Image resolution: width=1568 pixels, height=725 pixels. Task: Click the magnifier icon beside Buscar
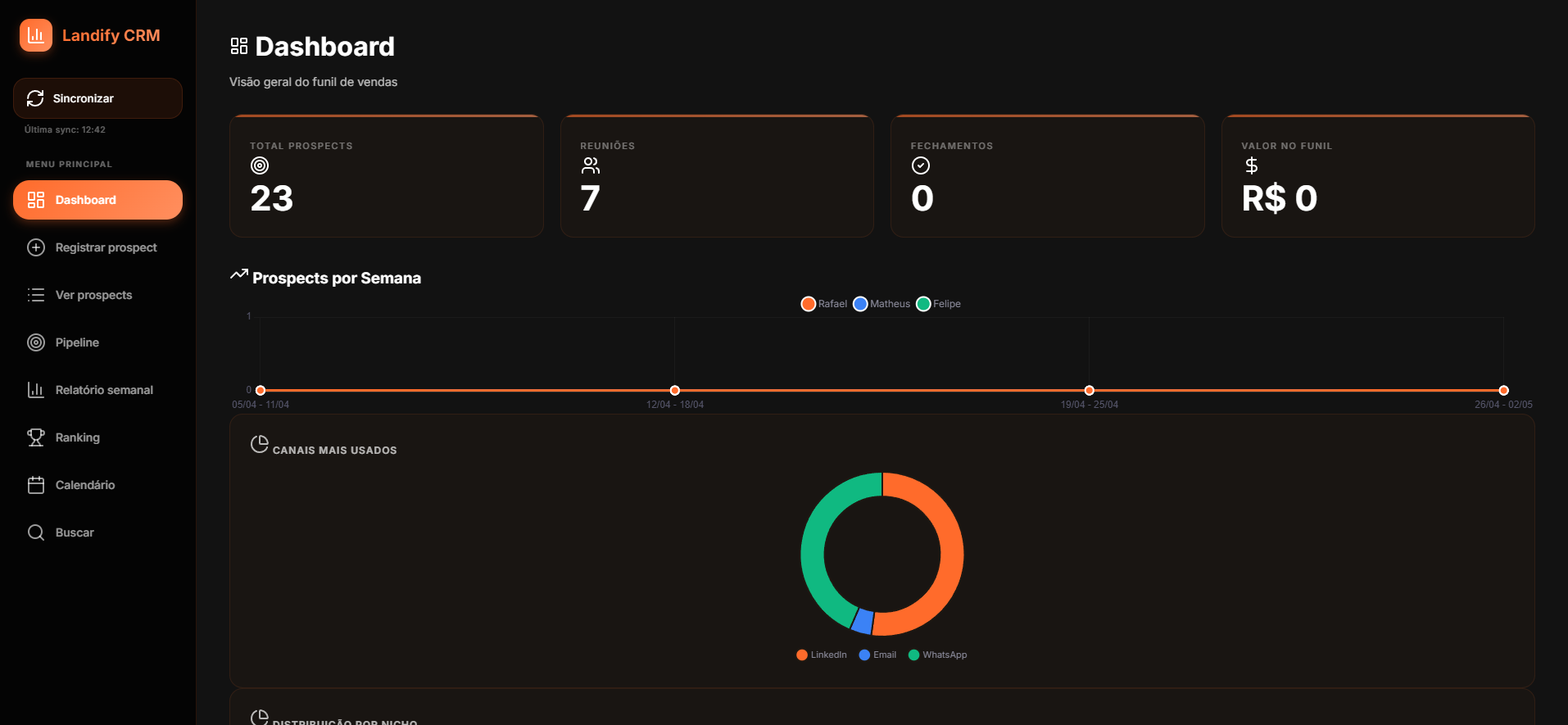coord(36,532)
